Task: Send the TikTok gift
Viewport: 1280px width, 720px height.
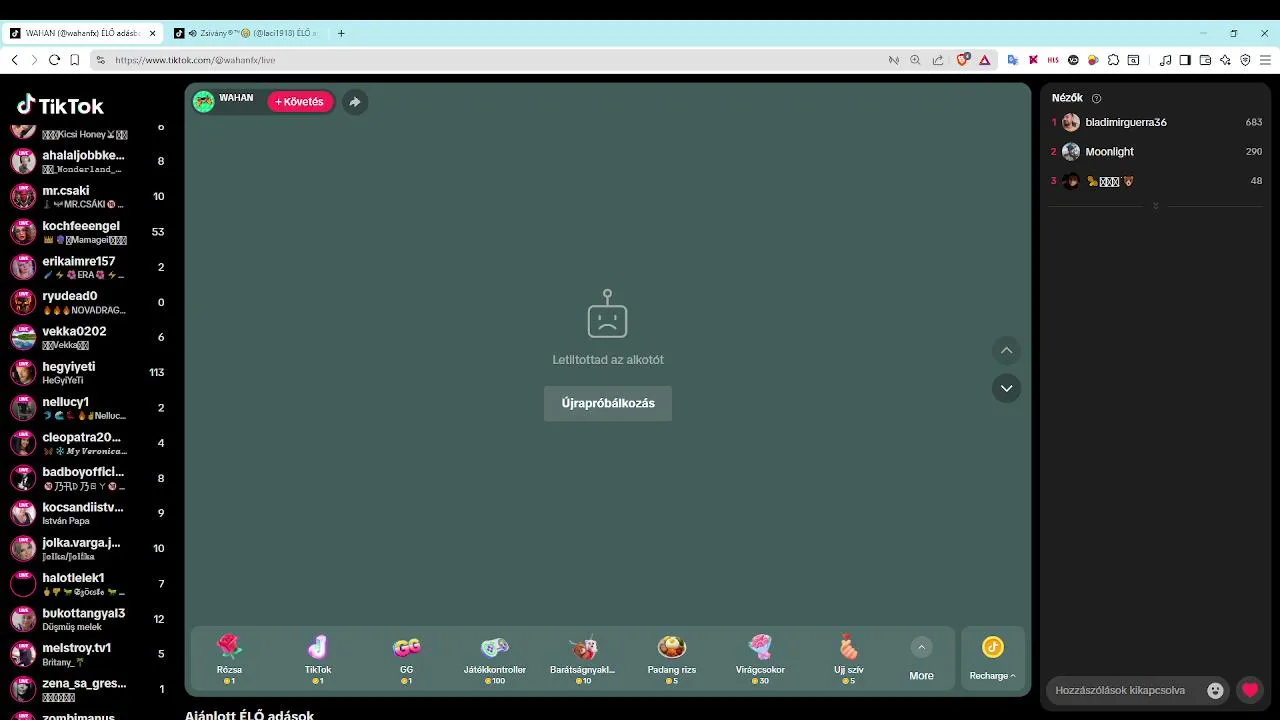Action: point(318,659)
